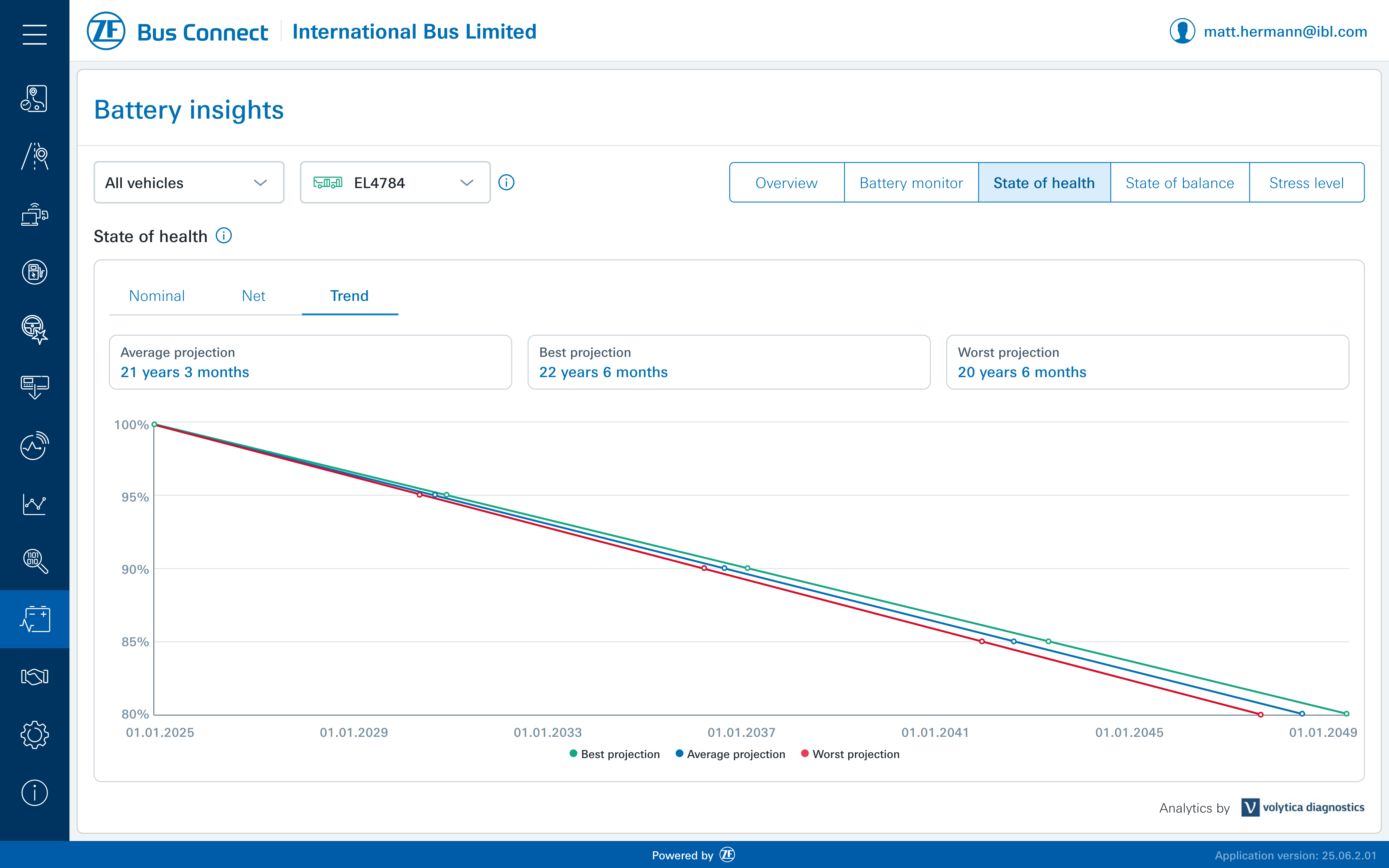Open the EL4784 vehicle selector dropdown
This screenshot has height=868, width=1389.
point(395,183)
